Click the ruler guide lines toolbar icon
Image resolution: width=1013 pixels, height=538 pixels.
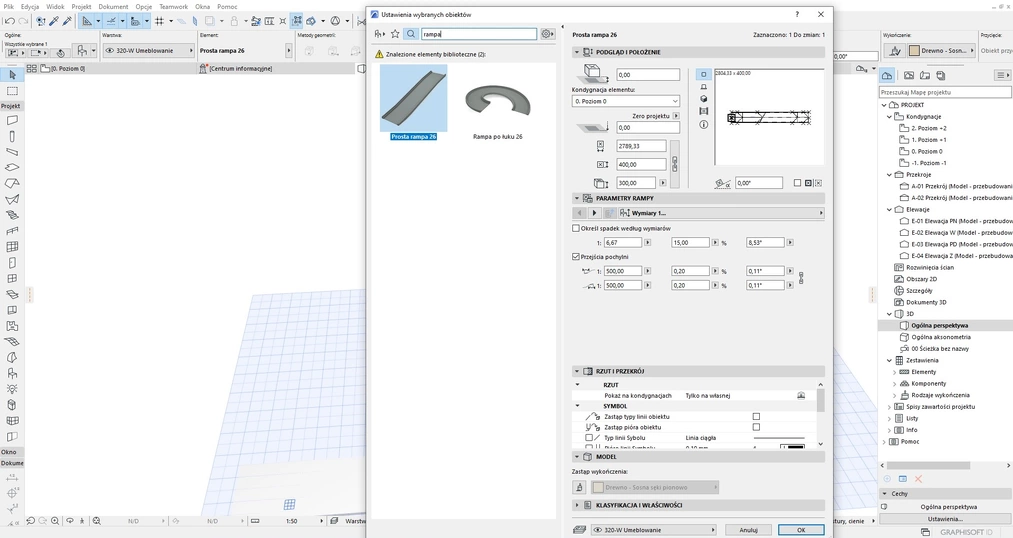tap(86, 21)
